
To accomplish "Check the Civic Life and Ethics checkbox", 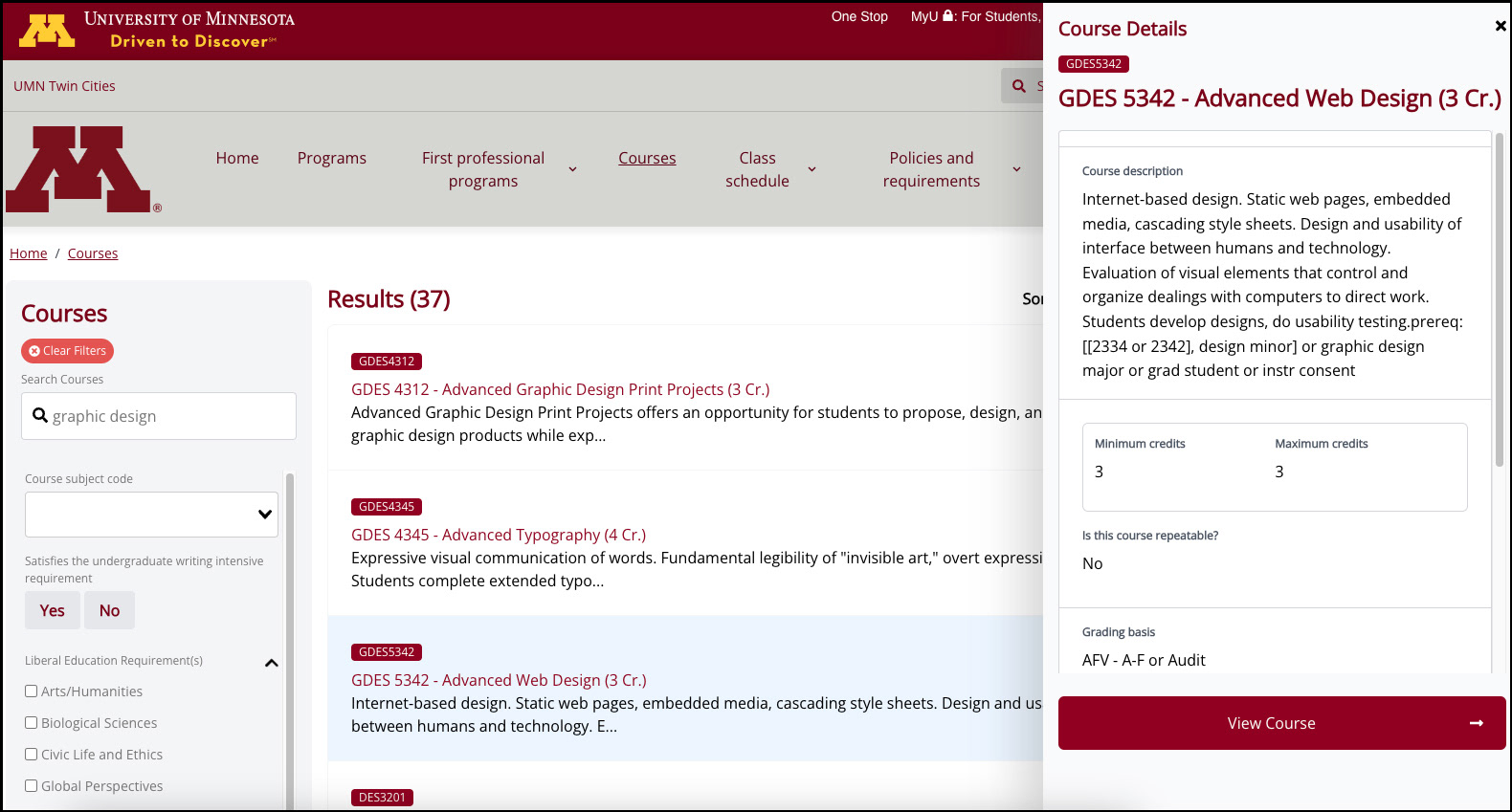I will coord(32,754).
